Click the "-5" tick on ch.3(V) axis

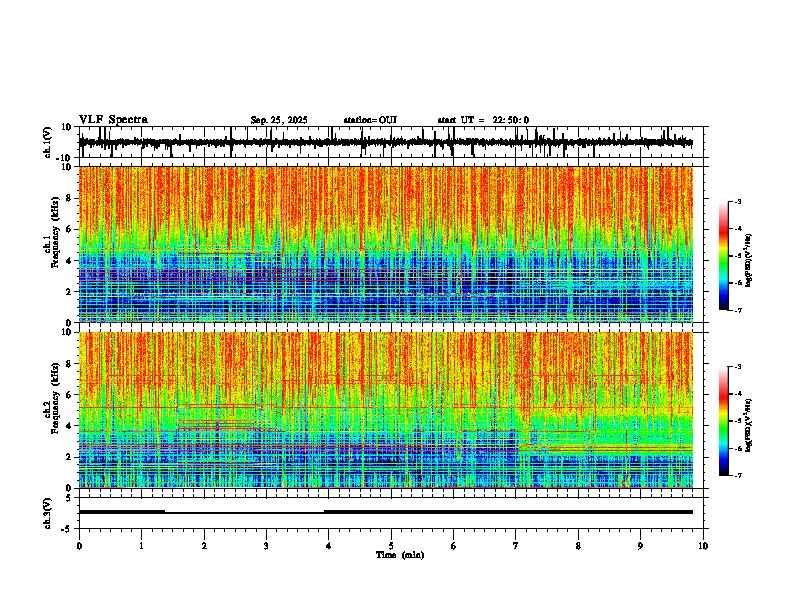point(68,529)
